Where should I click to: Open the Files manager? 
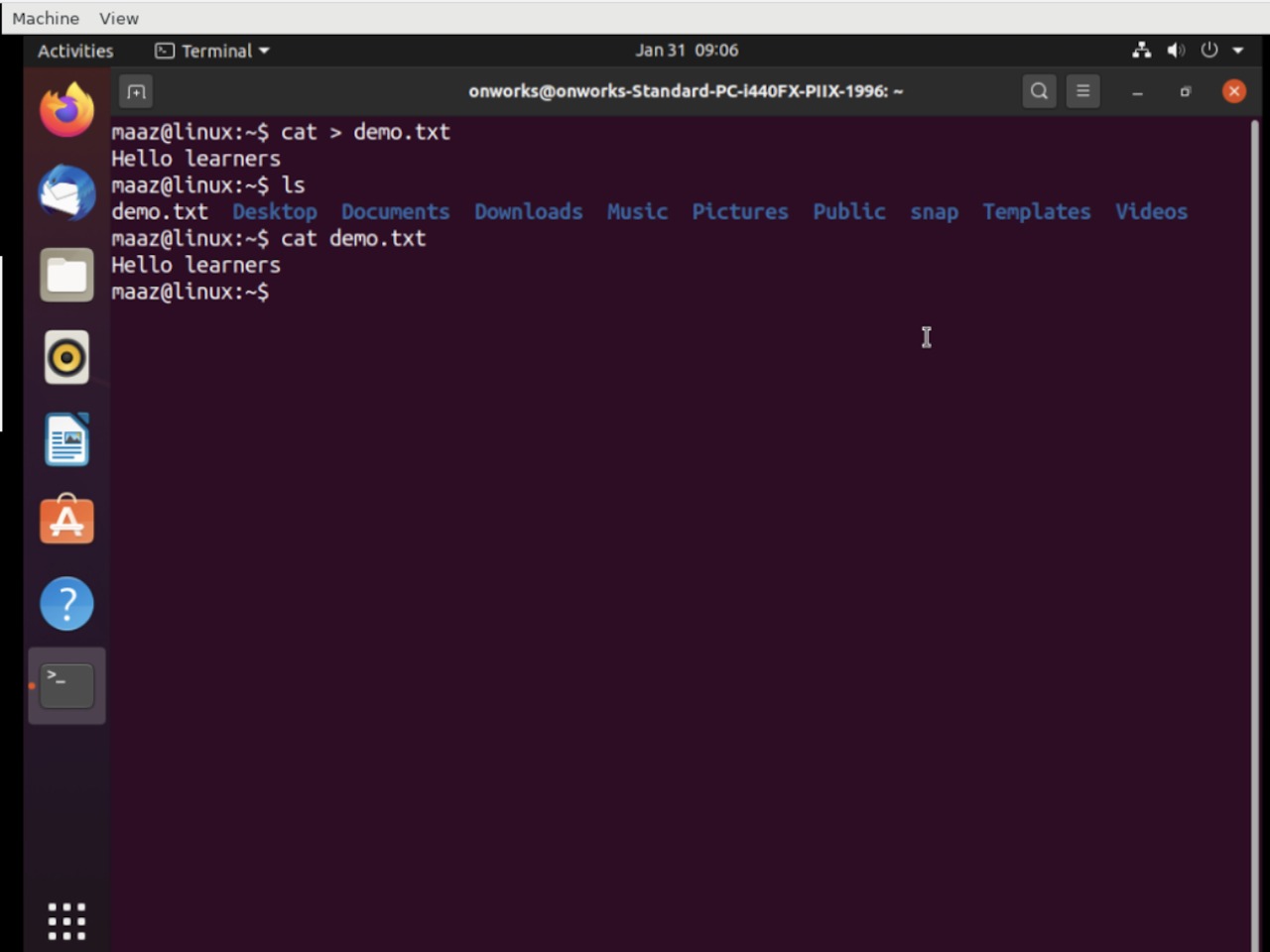pyautogui.click(x=66, y=275)
